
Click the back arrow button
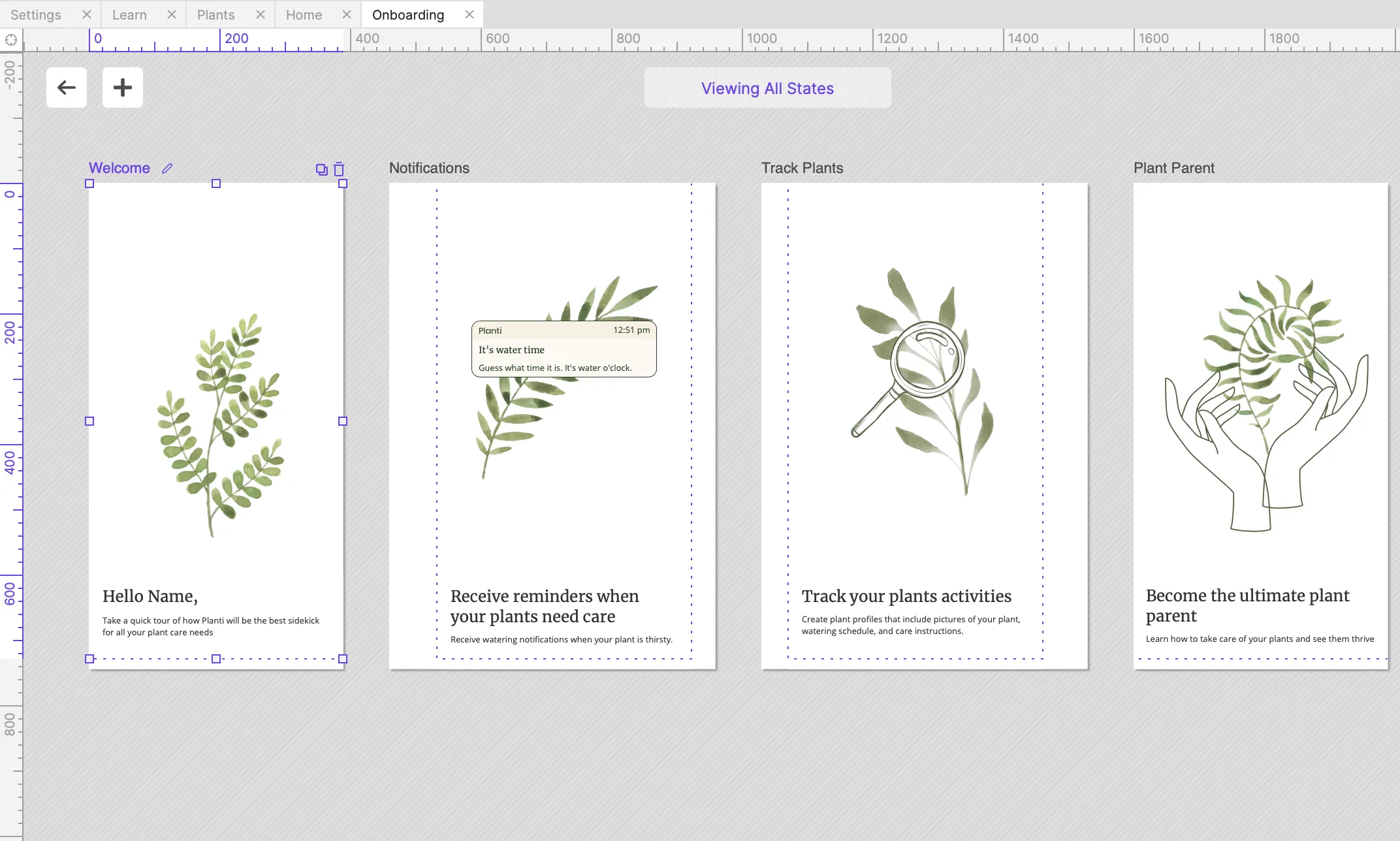pos(67,87)
